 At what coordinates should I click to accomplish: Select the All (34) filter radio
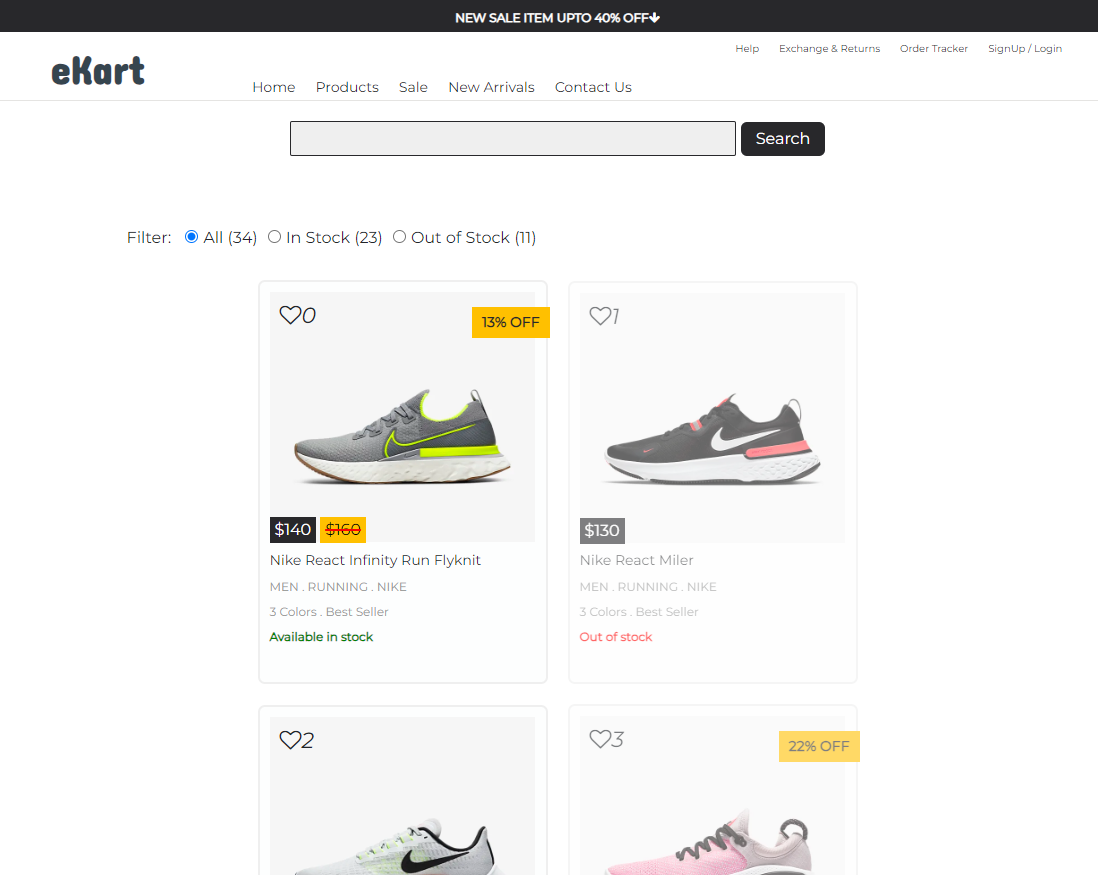pyautogui.click(x=191, y=237)
